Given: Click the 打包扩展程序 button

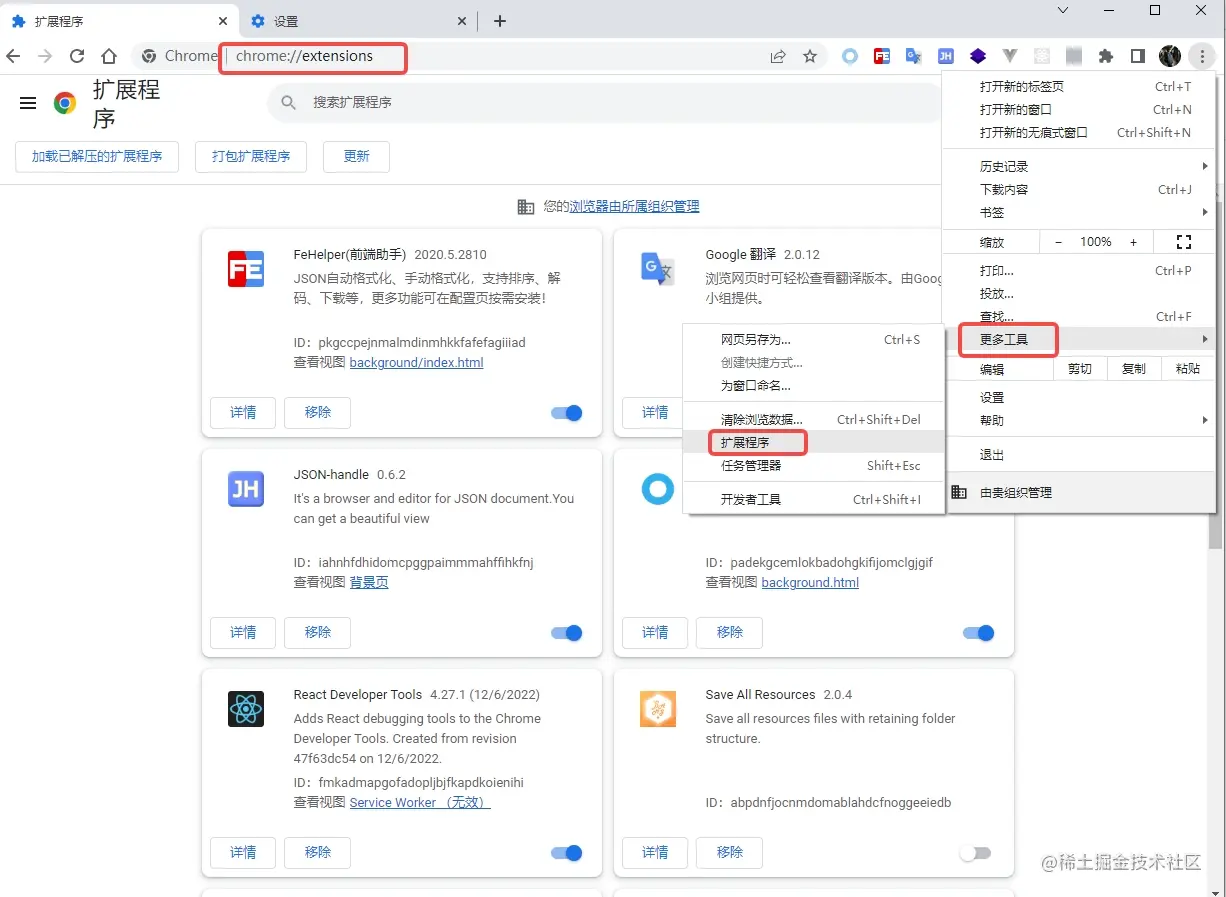Looking at the screenshot, I should (251, 156).
